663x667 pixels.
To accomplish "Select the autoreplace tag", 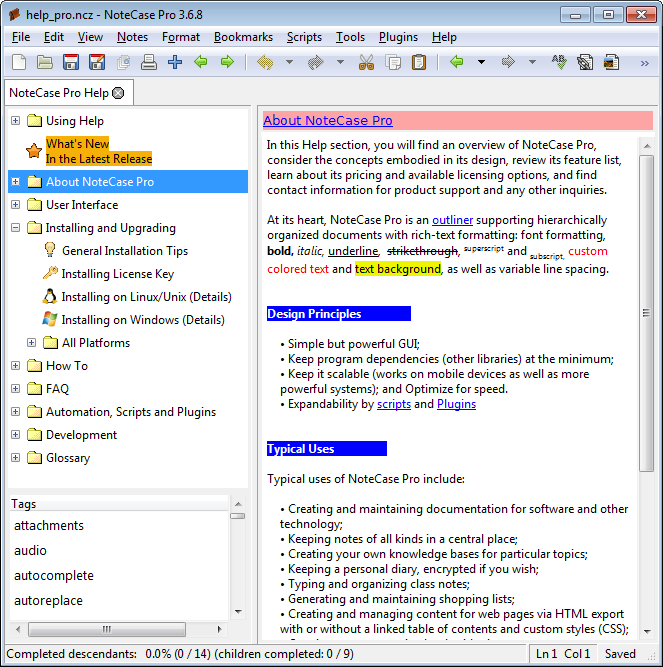I will [48, 601].
